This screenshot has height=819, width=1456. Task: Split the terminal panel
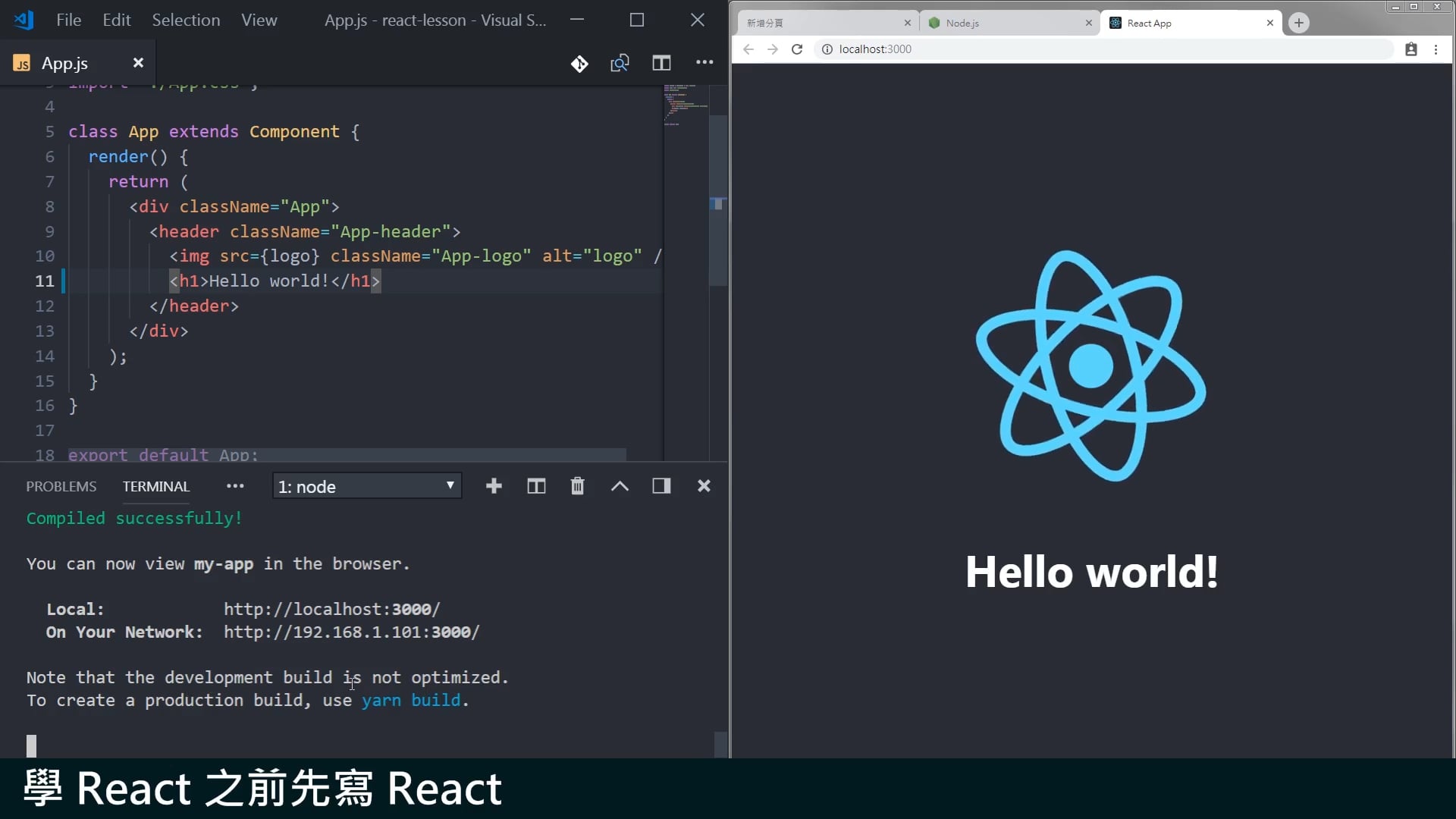pyautogui.click(x=536, y=486)
